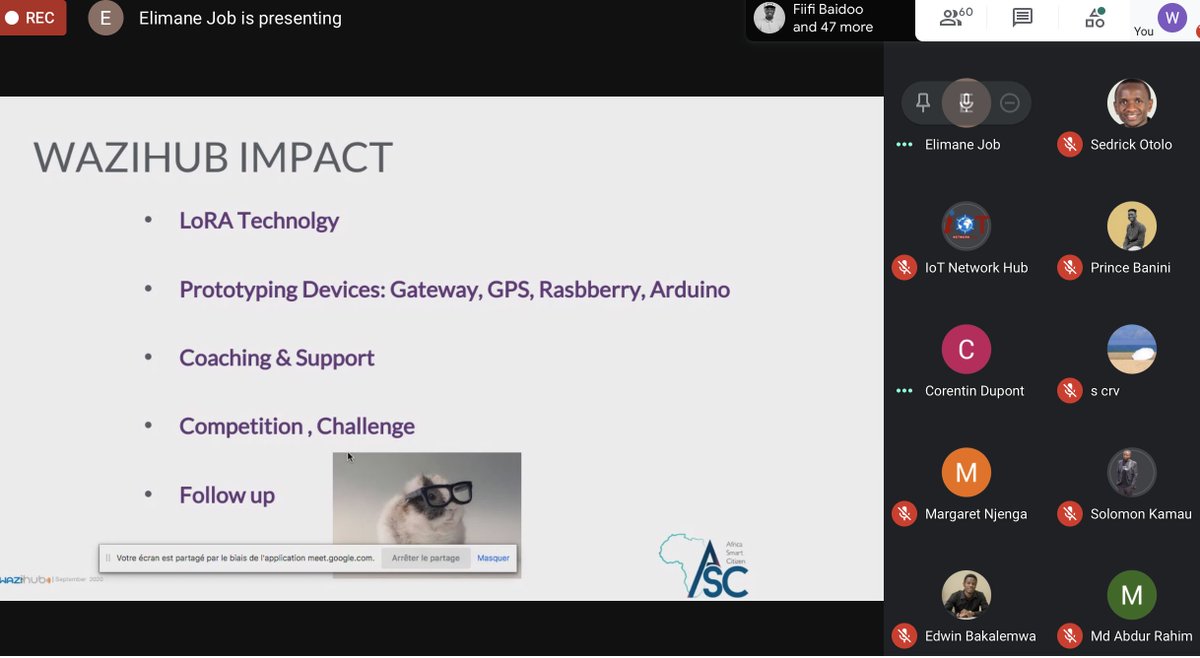Click the 'Coaching & Support' bullet
1200x658 pixels.
click(277, 358)
